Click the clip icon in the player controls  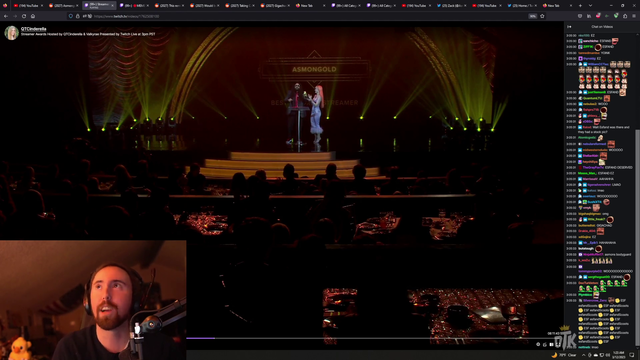coord(544,344)
